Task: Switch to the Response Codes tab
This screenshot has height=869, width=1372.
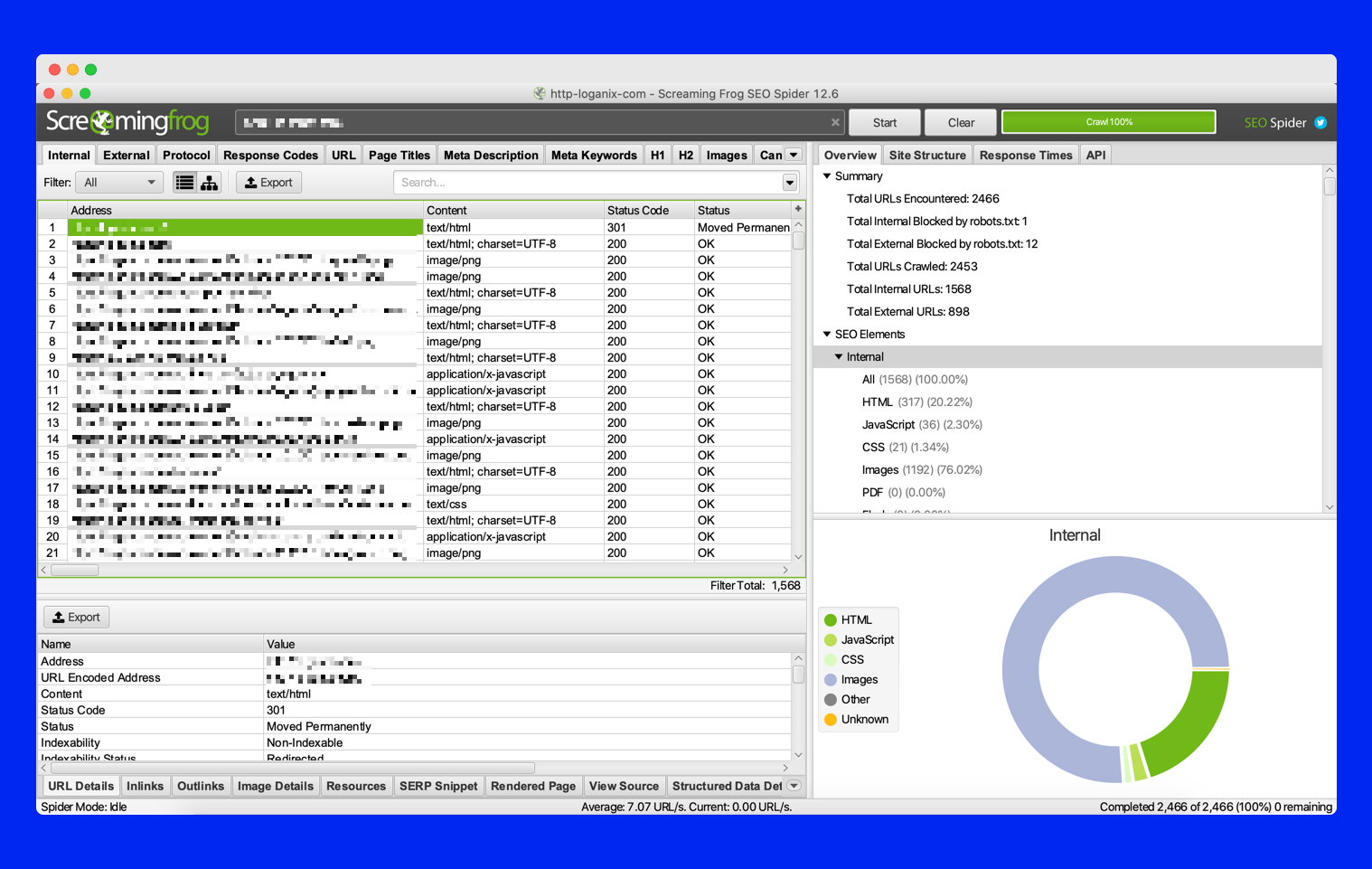Action: pyautogui.click(x=271, y=156)
